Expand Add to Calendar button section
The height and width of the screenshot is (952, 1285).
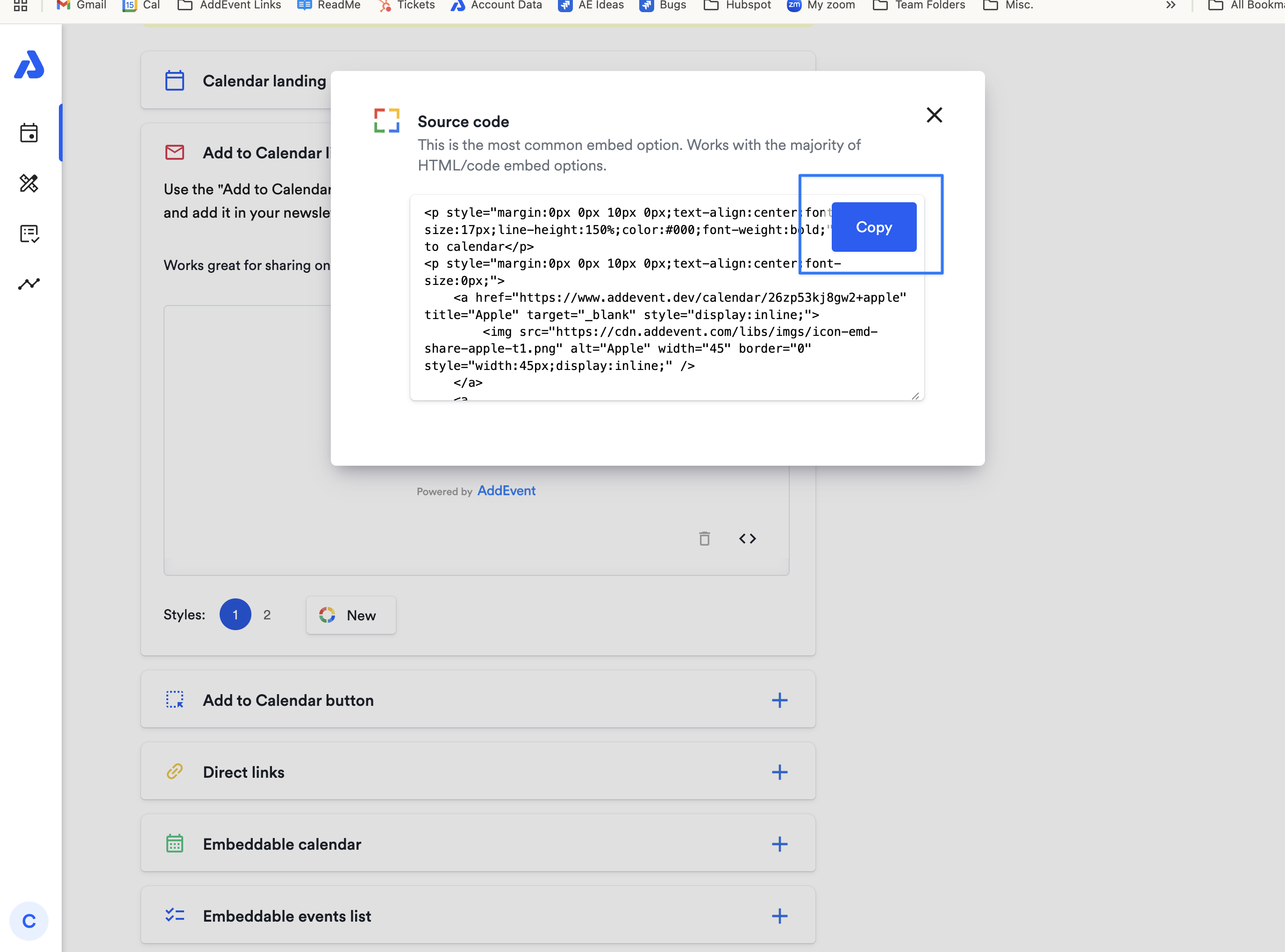(779, 700)
